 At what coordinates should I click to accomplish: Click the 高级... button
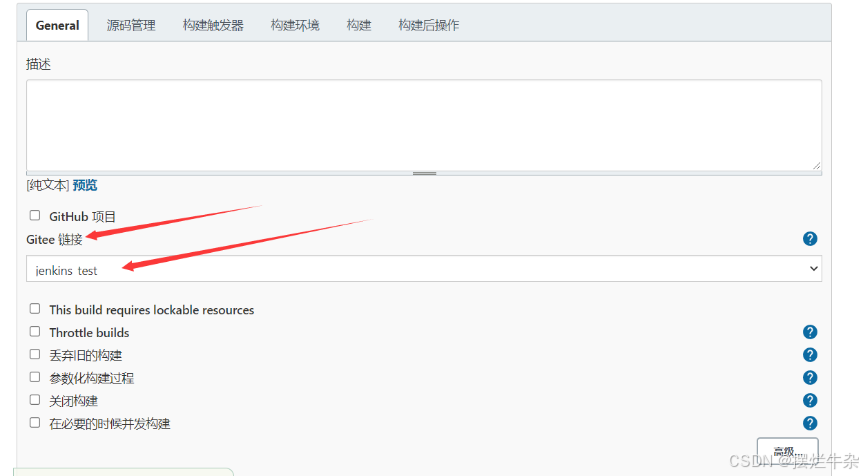788,452
